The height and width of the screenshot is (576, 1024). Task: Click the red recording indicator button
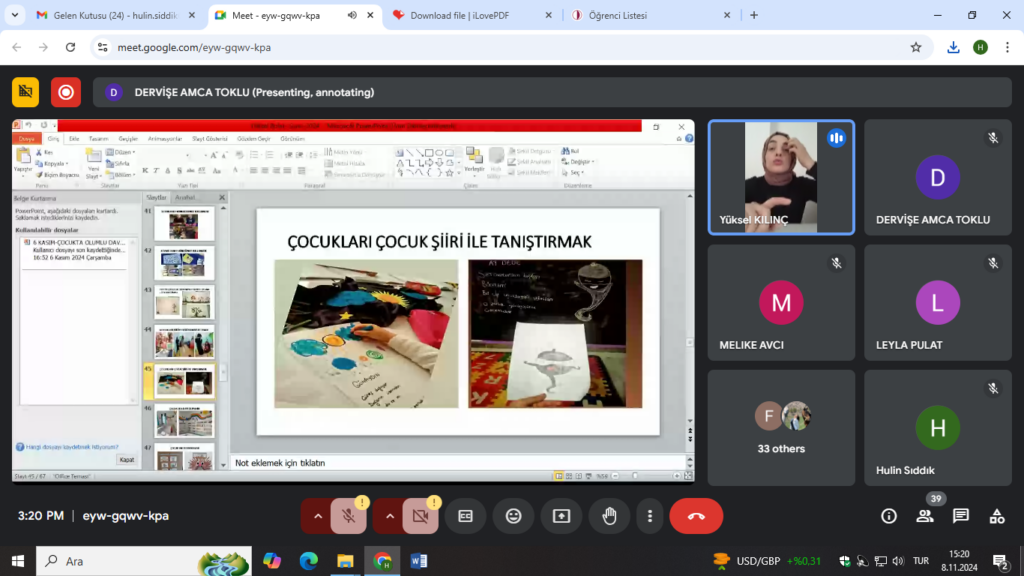pyautogui.click(x=66, y=92)
